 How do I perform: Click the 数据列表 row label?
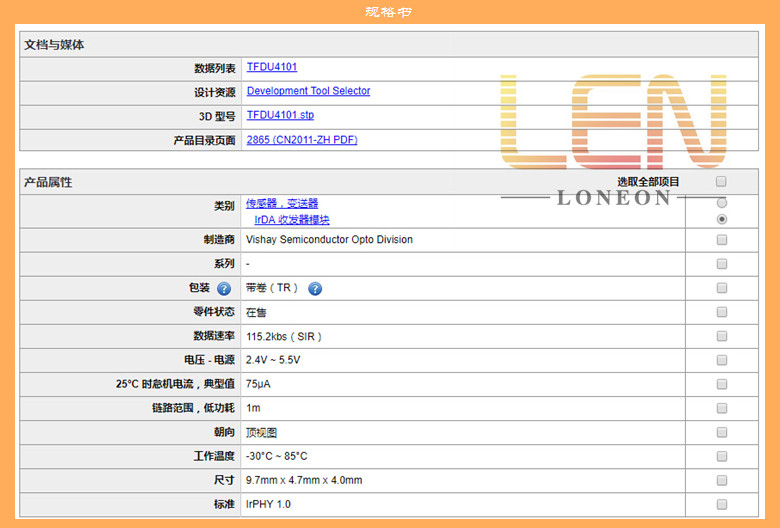(214, 68)
